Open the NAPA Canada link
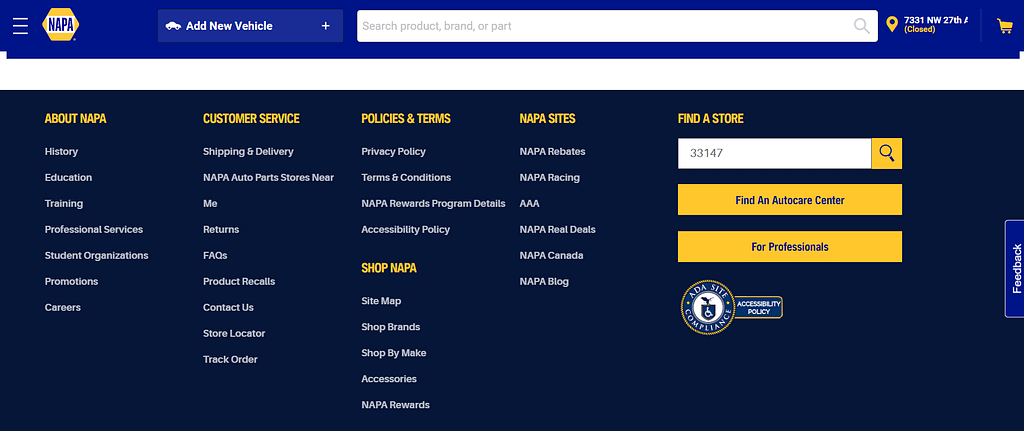This screenshot has height=431, width=1024. tap(552, 255)
